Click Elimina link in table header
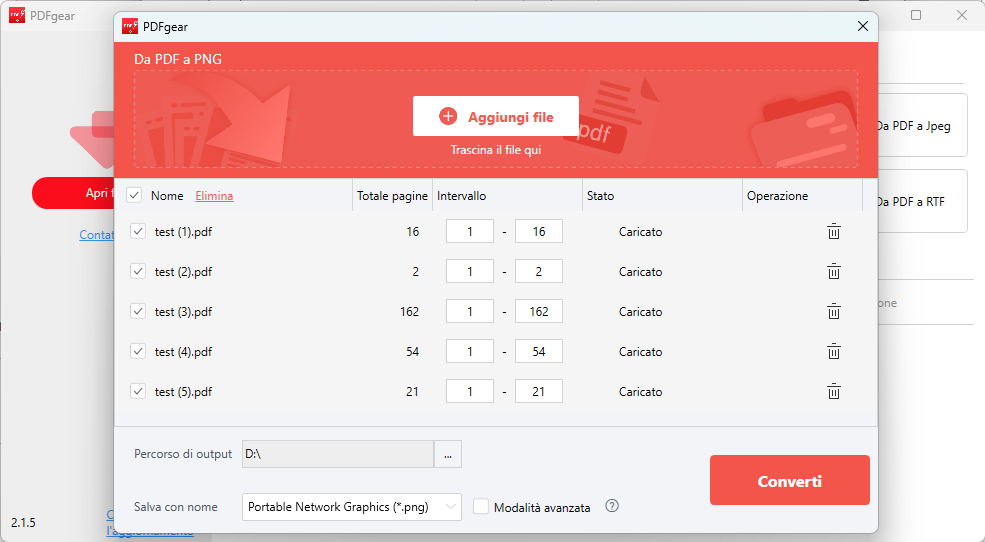This screenshot has width=985, height=542. [214, 196]
